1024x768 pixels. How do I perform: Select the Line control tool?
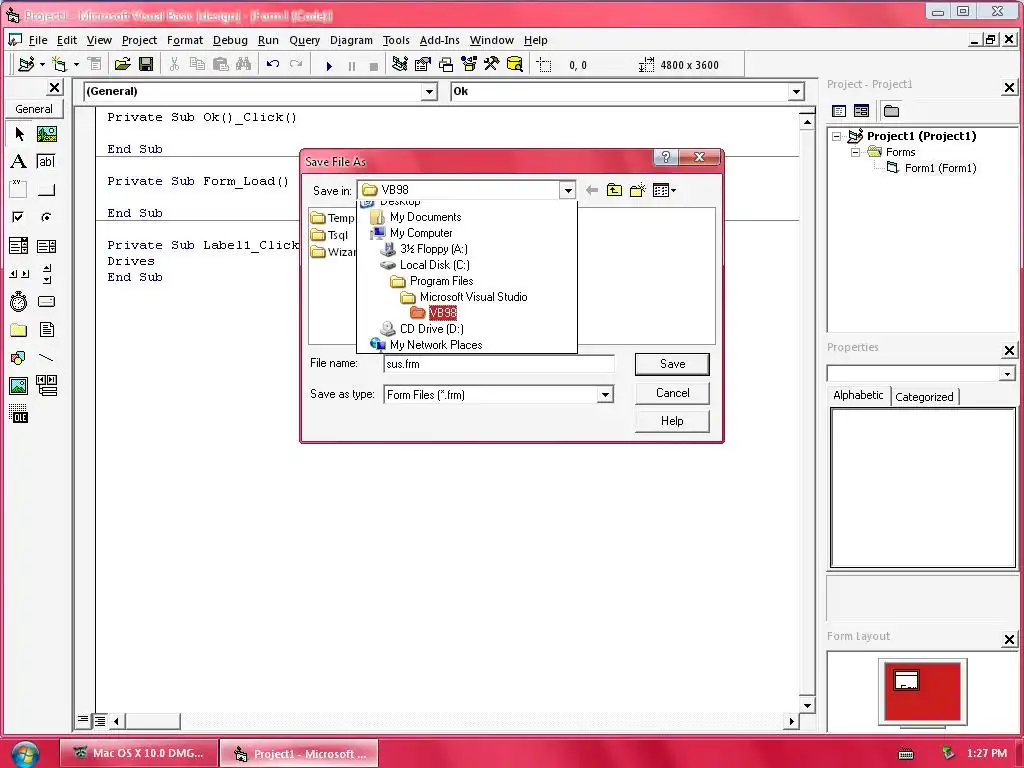pyautogui.click(x=46, y=358)
